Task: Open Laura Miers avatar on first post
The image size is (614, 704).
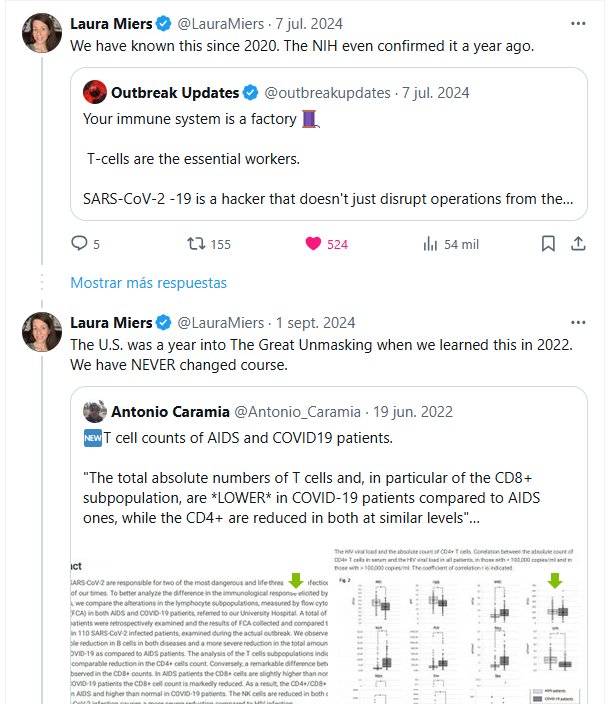Action: point(40,33)
